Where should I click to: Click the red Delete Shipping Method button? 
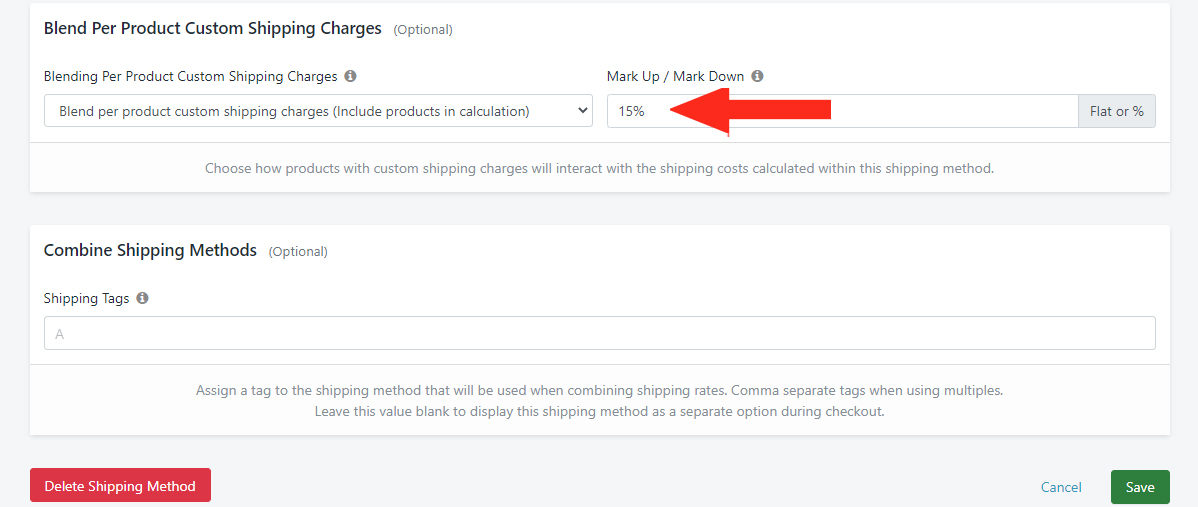coord(120,486)
